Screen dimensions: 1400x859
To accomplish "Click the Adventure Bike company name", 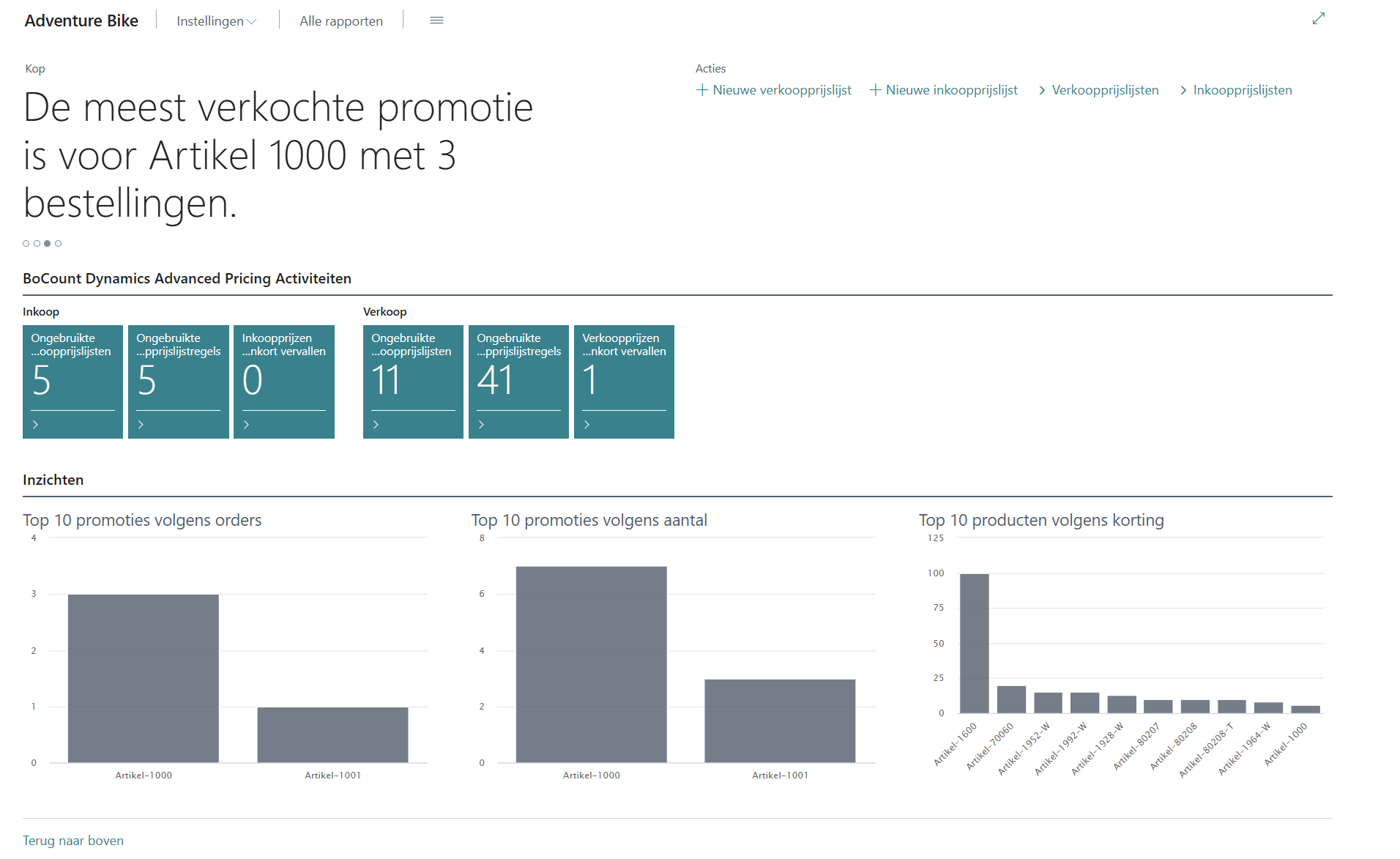I will 81,21.
